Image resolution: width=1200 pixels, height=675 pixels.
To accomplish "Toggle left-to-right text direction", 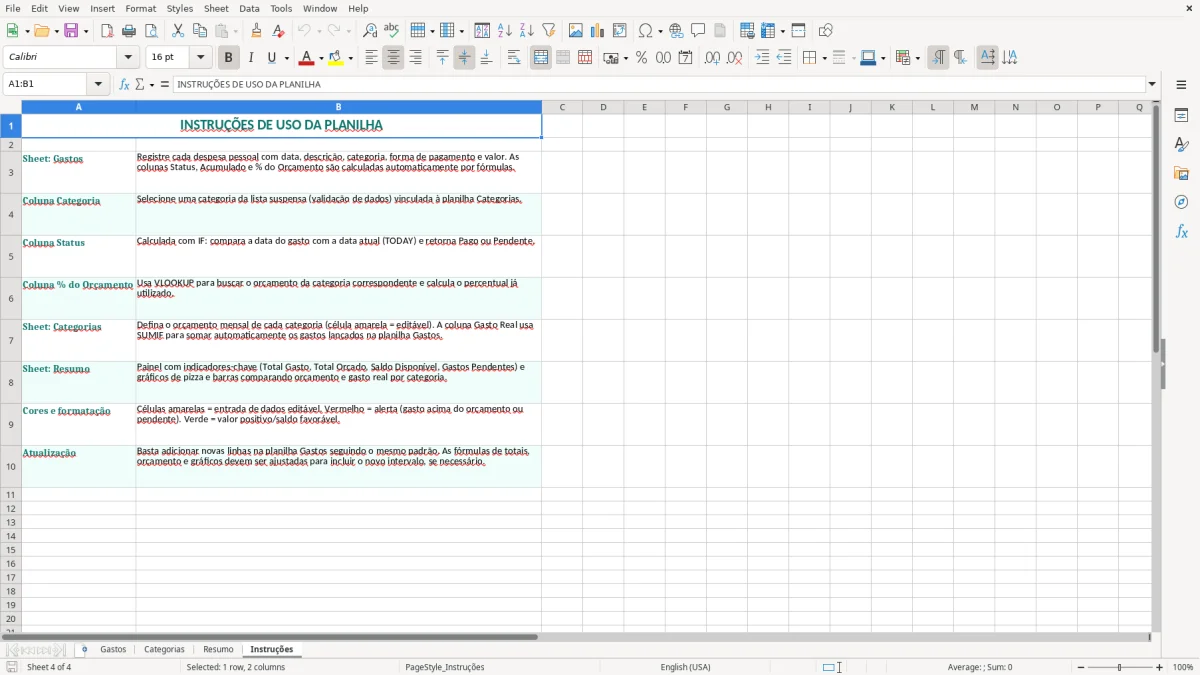I will [x=938, y=58].
